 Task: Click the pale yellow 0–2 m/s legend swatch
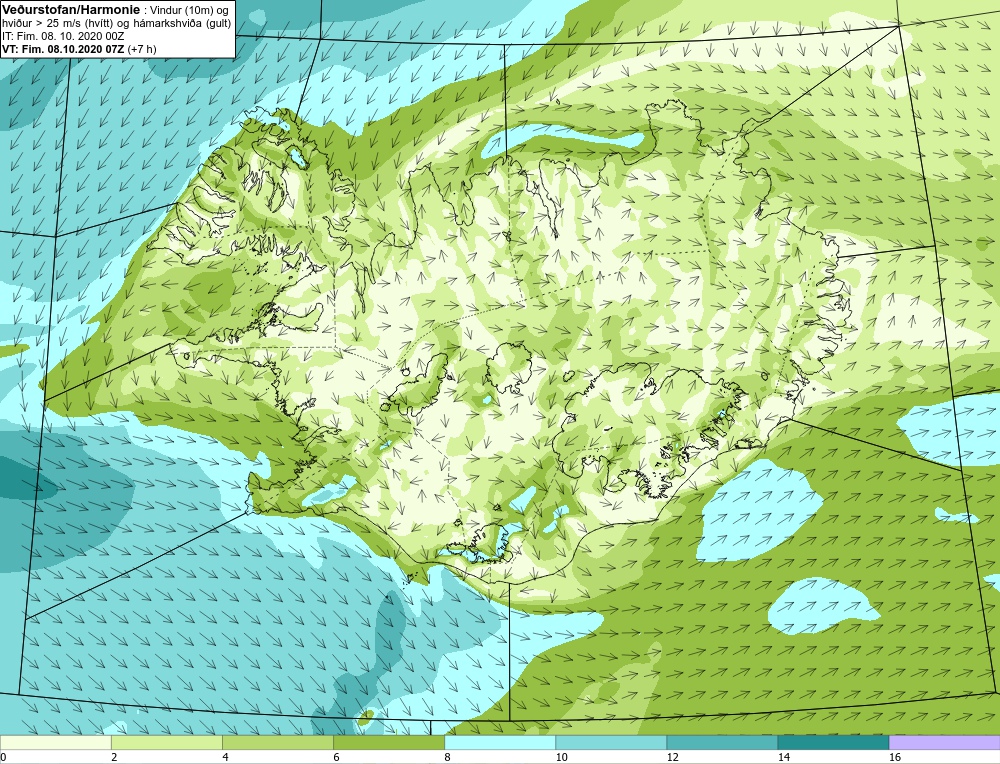55,742
